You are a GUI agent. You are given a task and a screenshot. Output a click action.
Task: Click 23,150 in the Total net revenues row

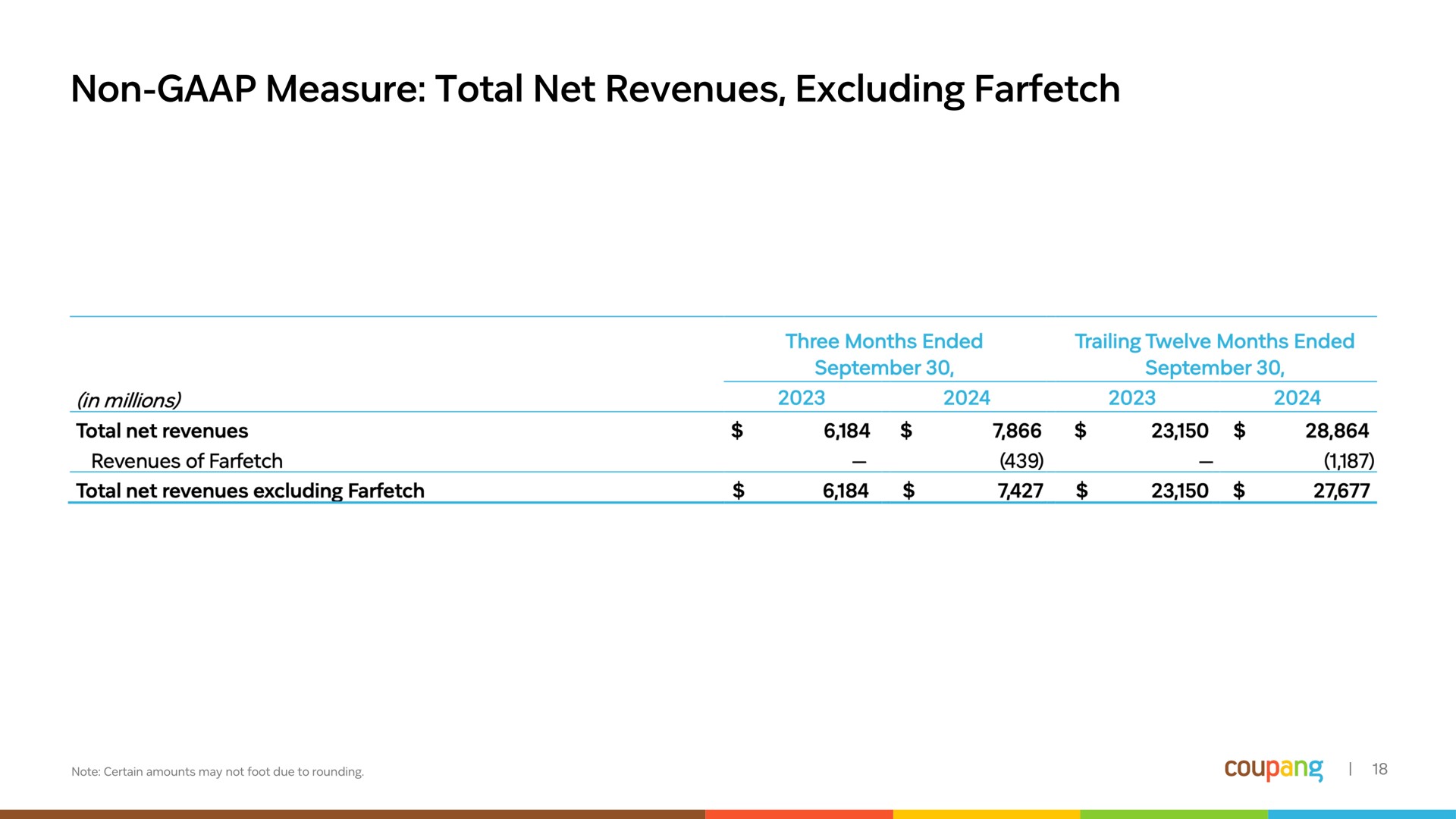1179,431
